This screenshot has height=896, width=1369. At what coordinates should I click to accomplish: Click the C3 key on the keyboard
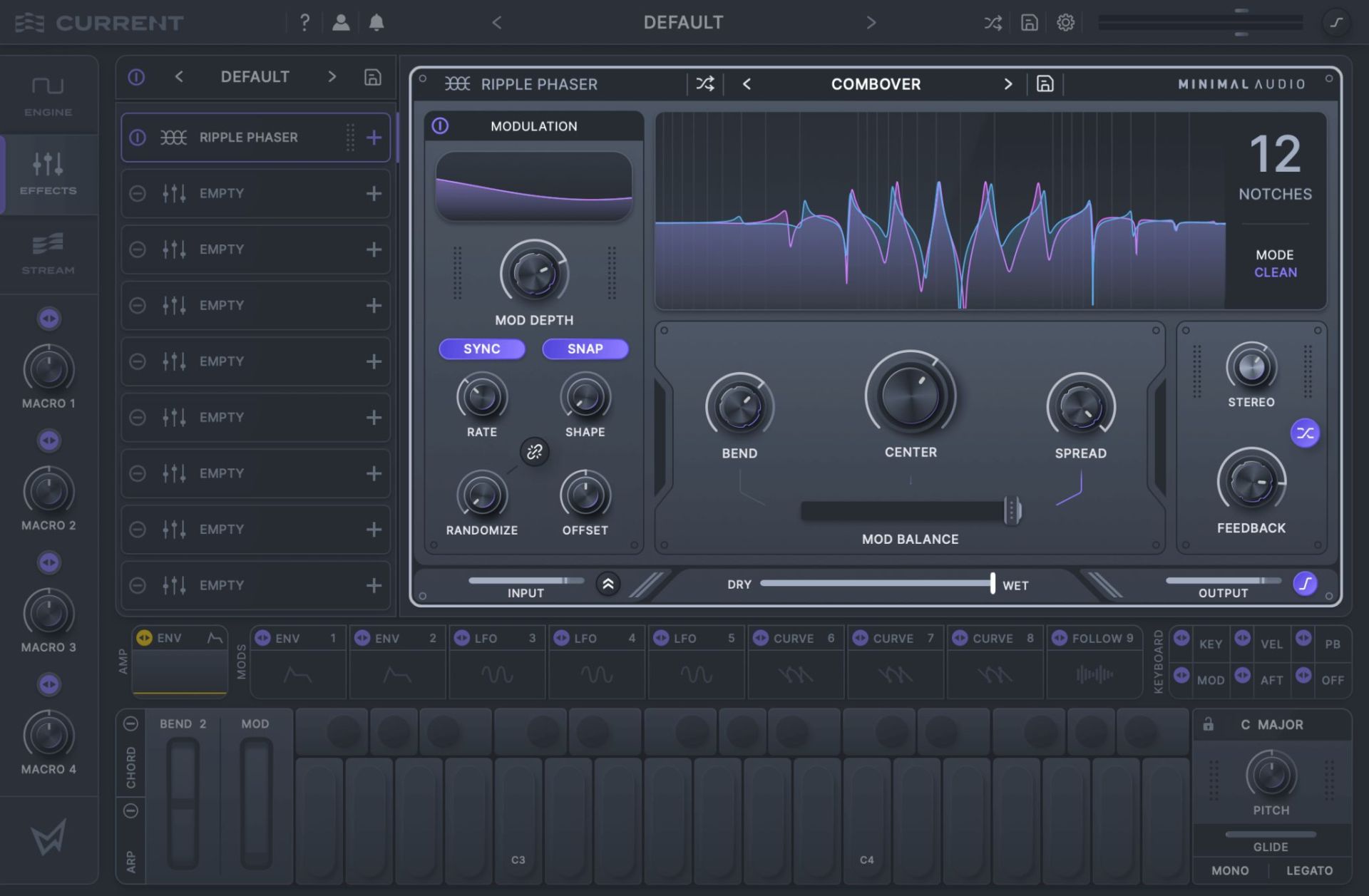pyautogui.click(x=518, y=821)
